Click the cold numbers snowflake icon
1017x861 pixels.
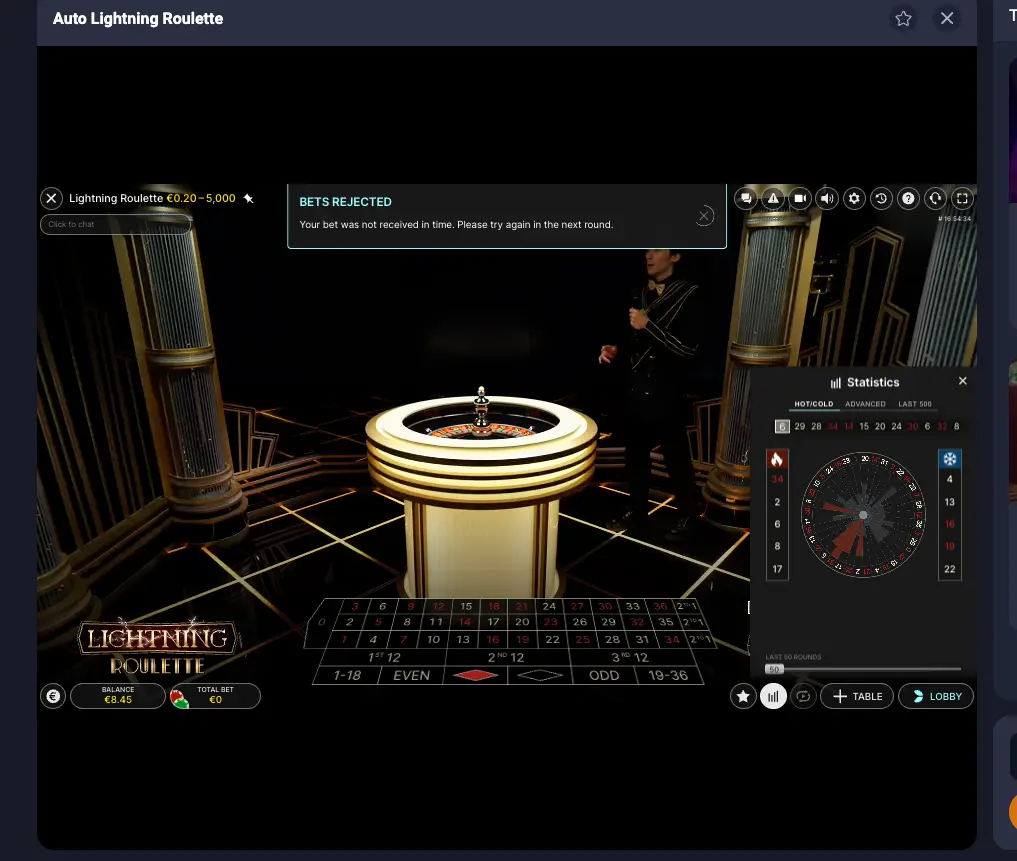(x=950, y=459)
